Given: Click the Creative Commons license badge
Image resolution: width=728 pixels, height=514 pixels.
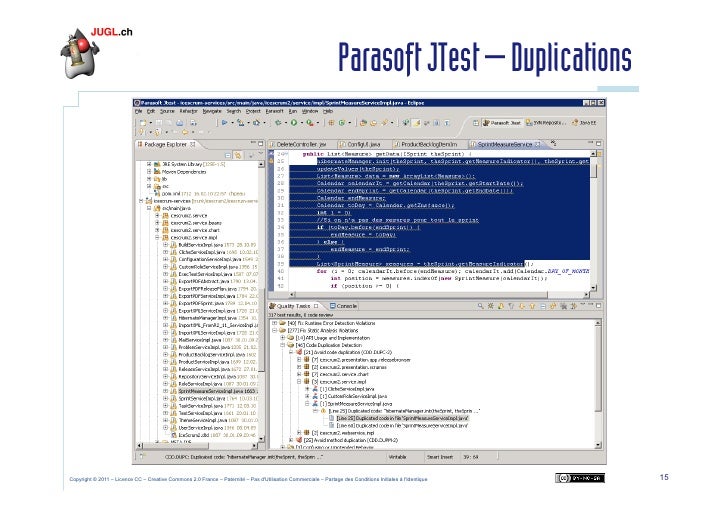Looking at the screenshot, I should [580, 478].
